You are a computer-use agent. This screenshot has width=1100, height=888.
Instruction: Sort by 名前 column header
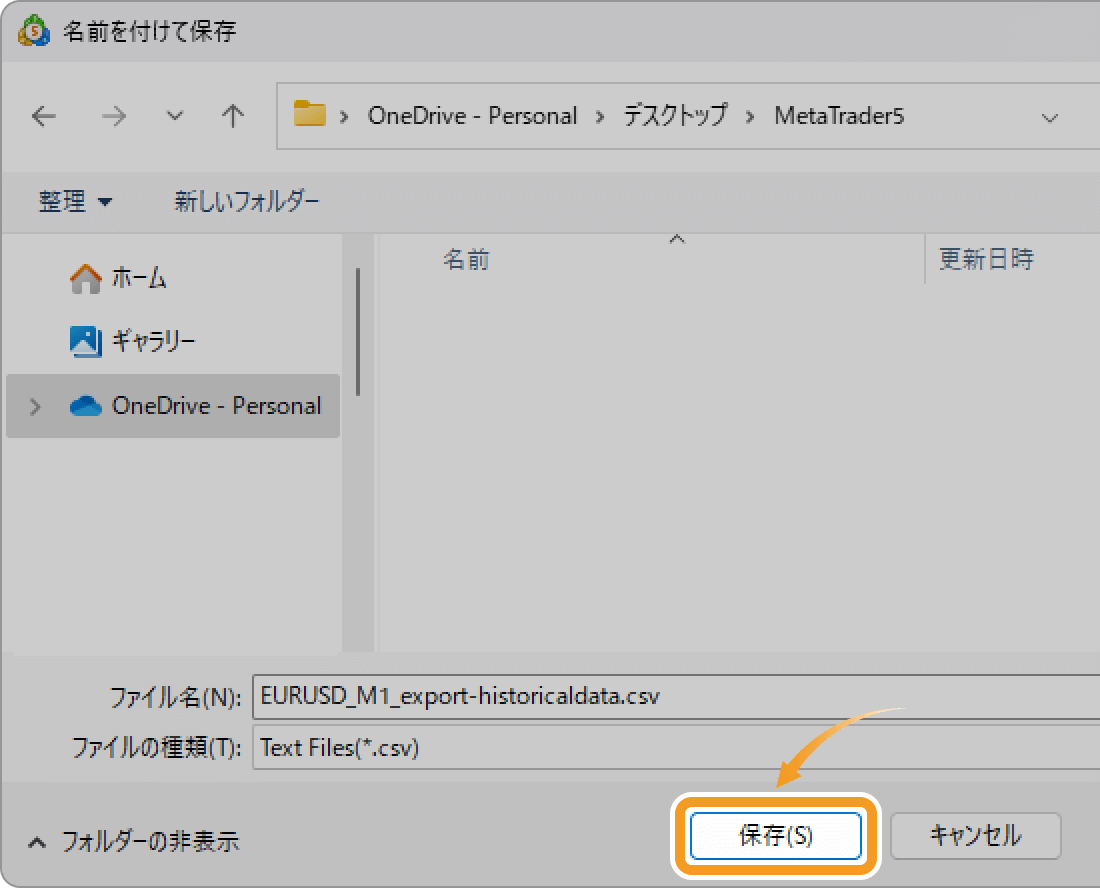(x=467, y=260)
